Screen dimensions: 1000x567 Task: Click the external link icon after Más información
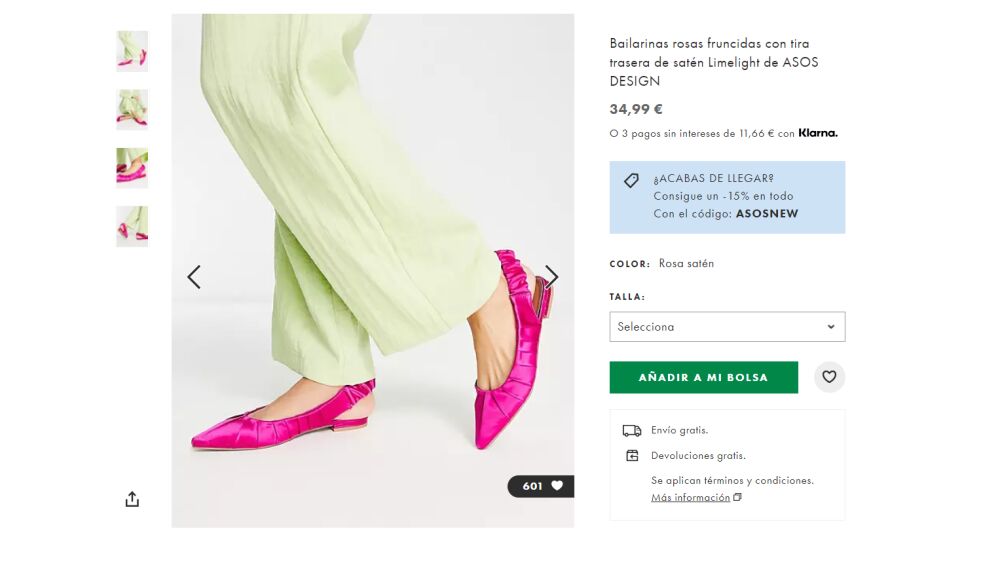pyautogui.click(x=737, y=497)
